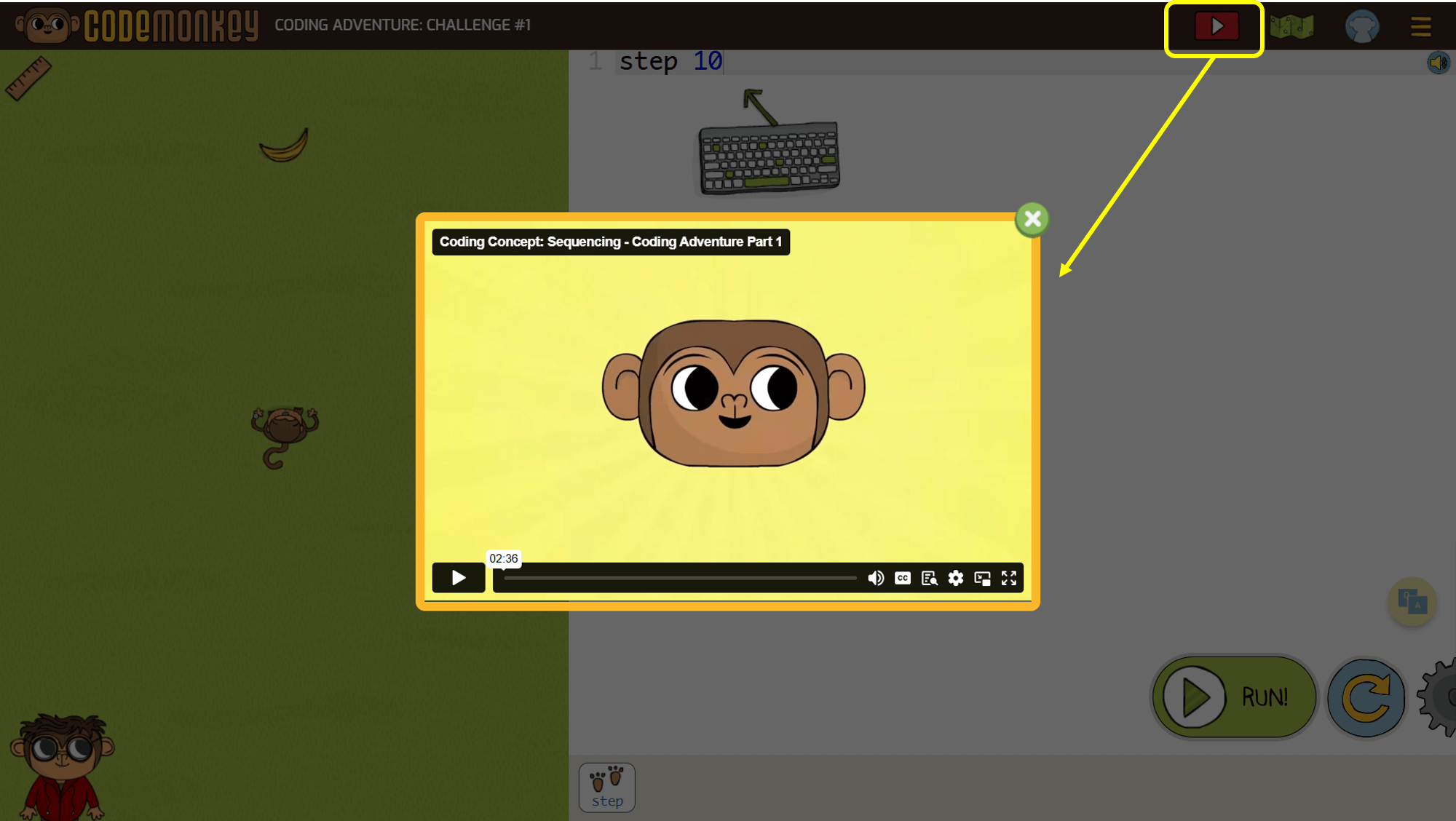The height and width of the screenshot is (821, 1456).
Task: Enable picture-in-picture mode
Action: click(x=982, y=578)
